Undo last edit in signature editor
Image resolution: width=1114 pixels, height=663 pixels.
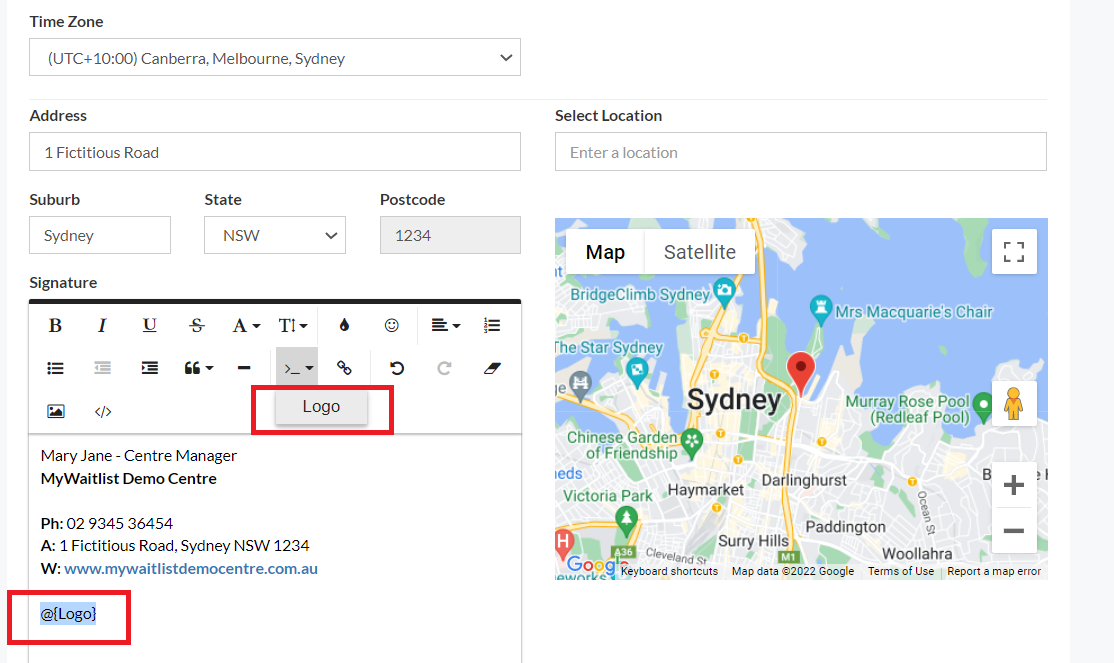[x=396, y=368]
